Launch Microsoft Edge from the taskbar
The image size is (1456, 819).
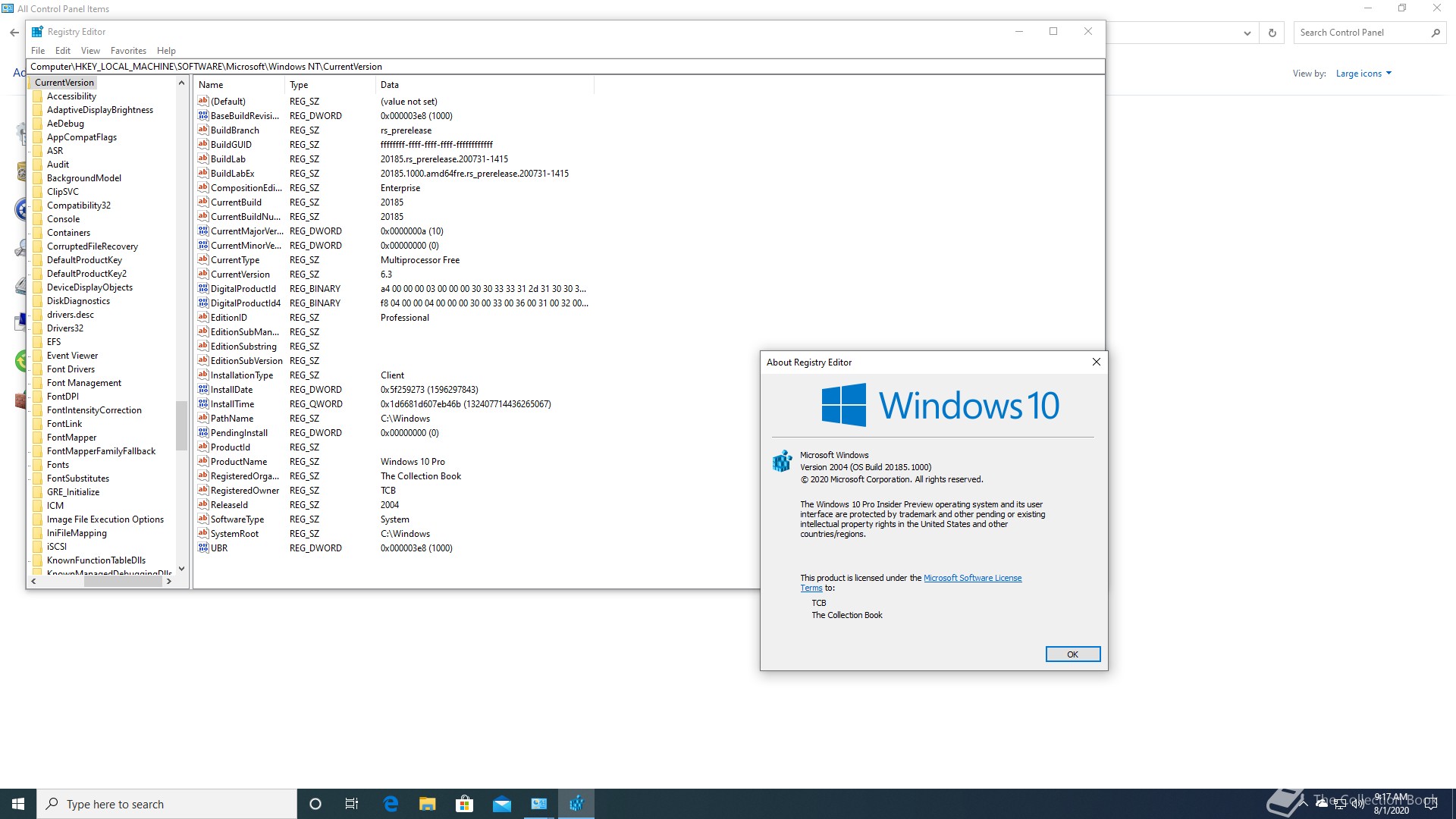coord(391,804)
